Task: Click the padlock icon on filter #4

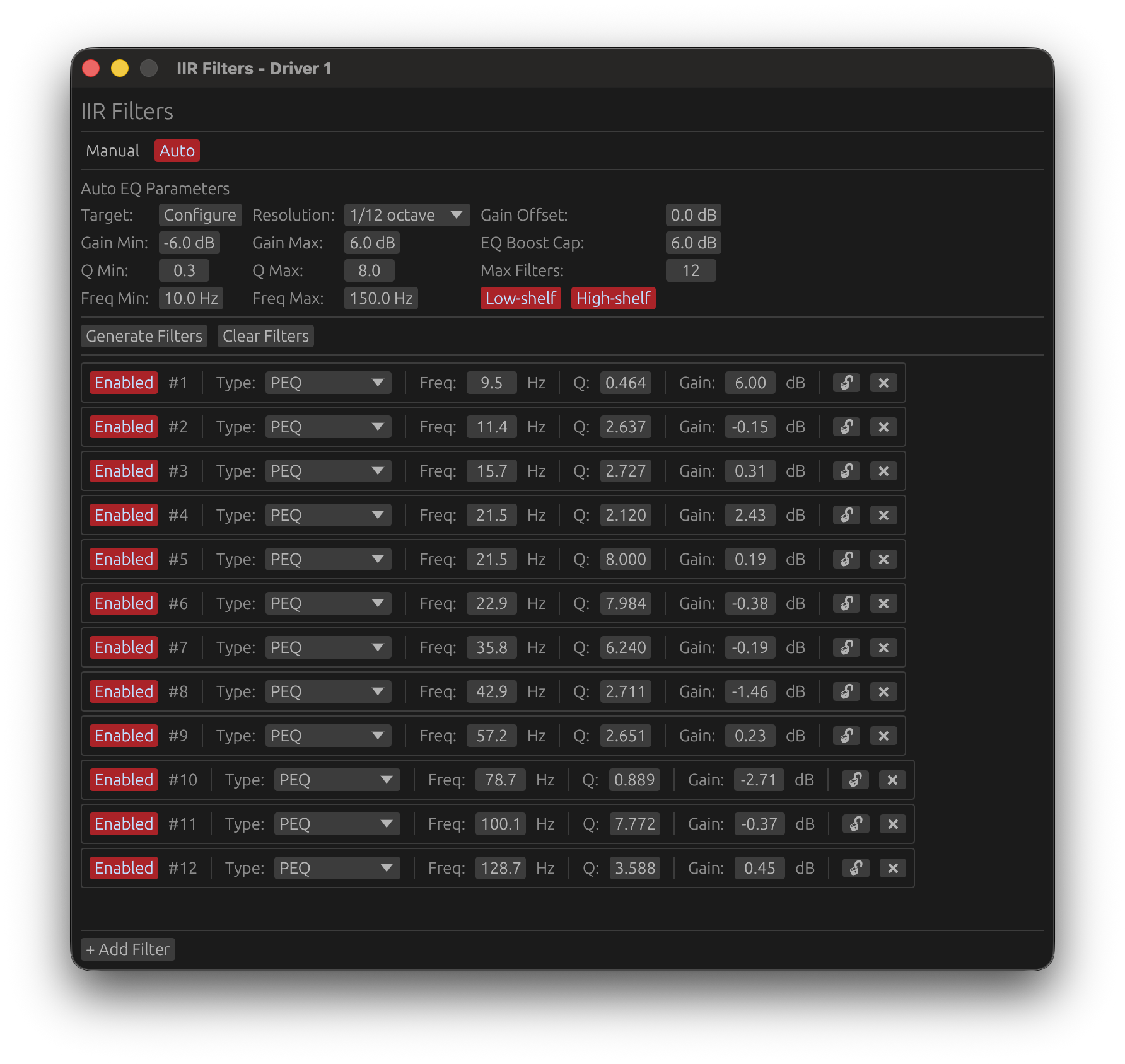Action: click(846, 515)
